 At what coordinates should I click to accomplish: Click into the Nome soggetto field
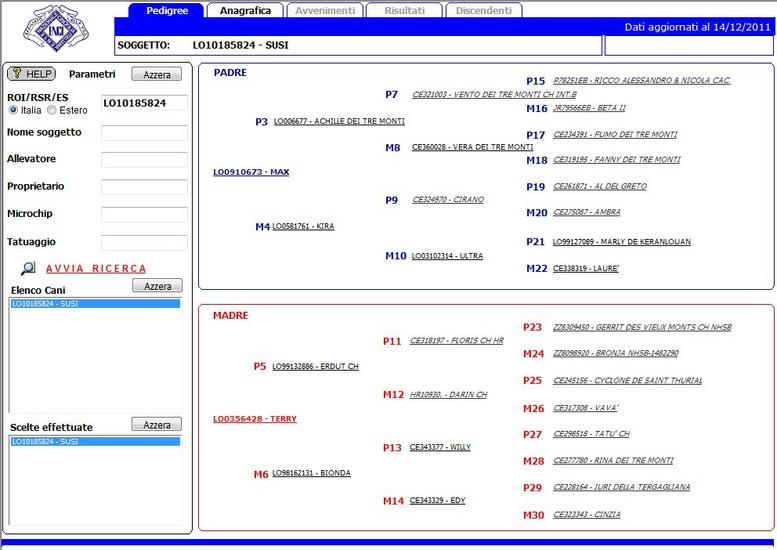pos(144,133)
